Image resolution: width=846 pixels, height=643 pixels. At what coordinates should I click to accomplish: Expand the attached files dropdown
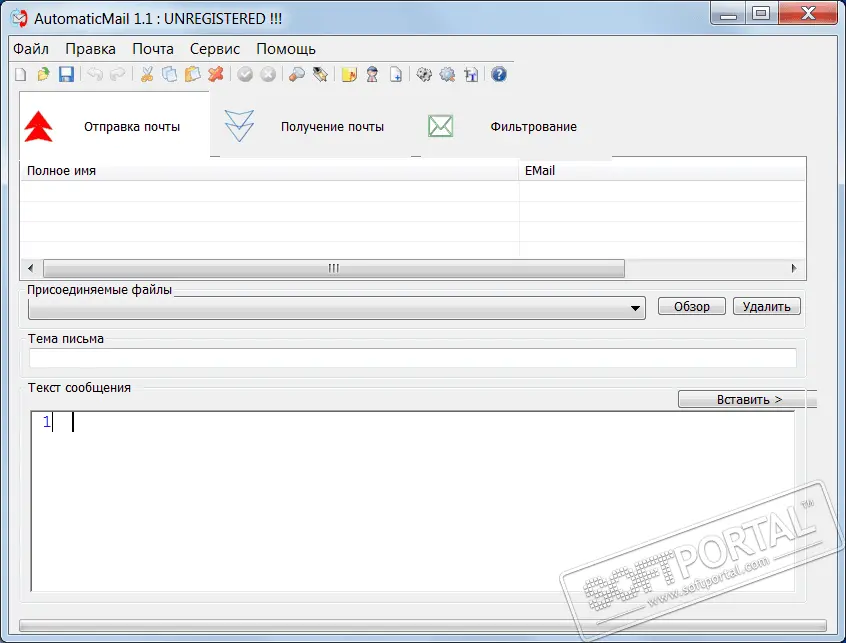637,309
